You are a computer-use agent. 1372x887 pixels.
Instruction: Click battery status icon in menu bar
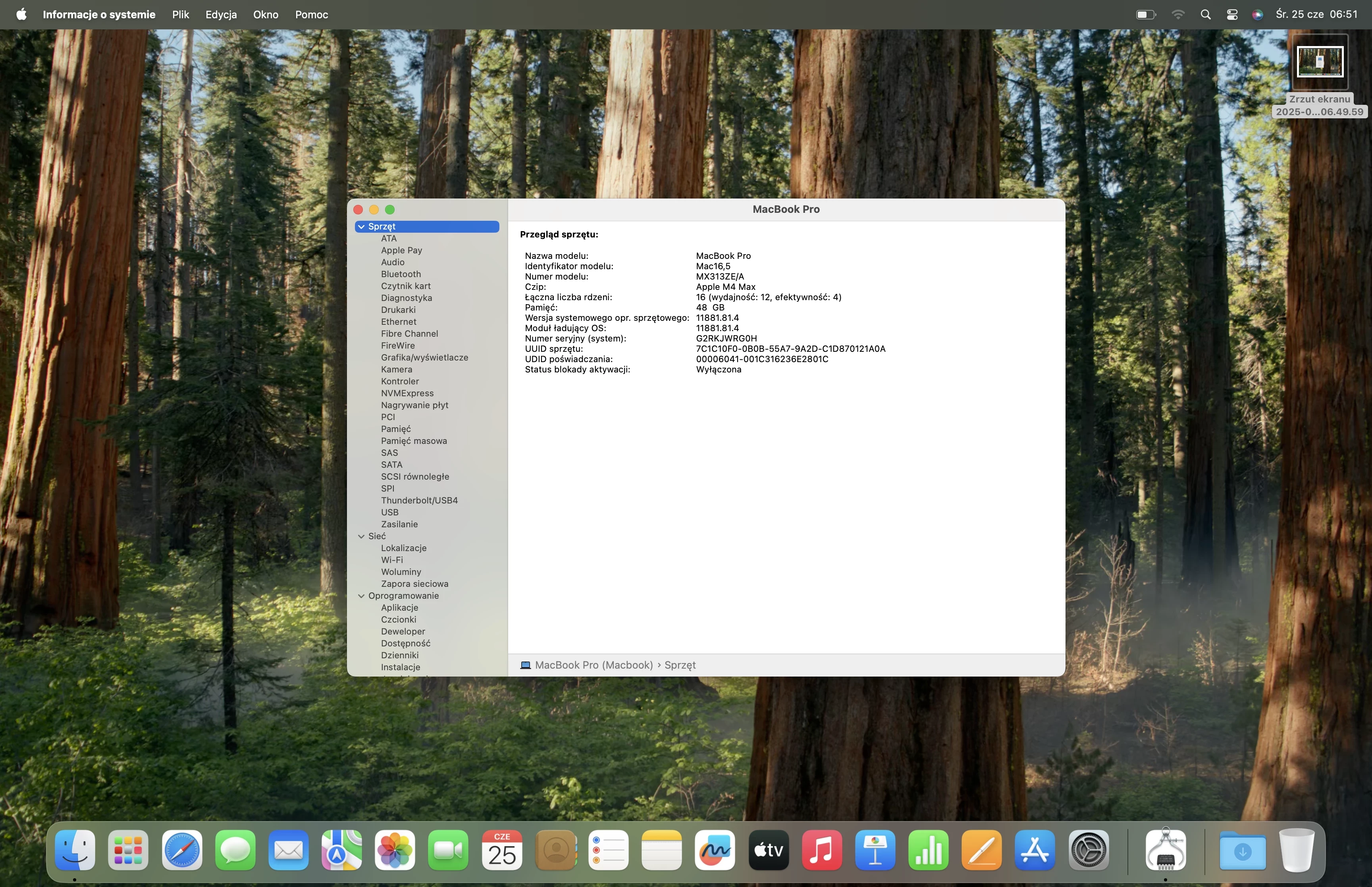click(x=1146, y=14)
